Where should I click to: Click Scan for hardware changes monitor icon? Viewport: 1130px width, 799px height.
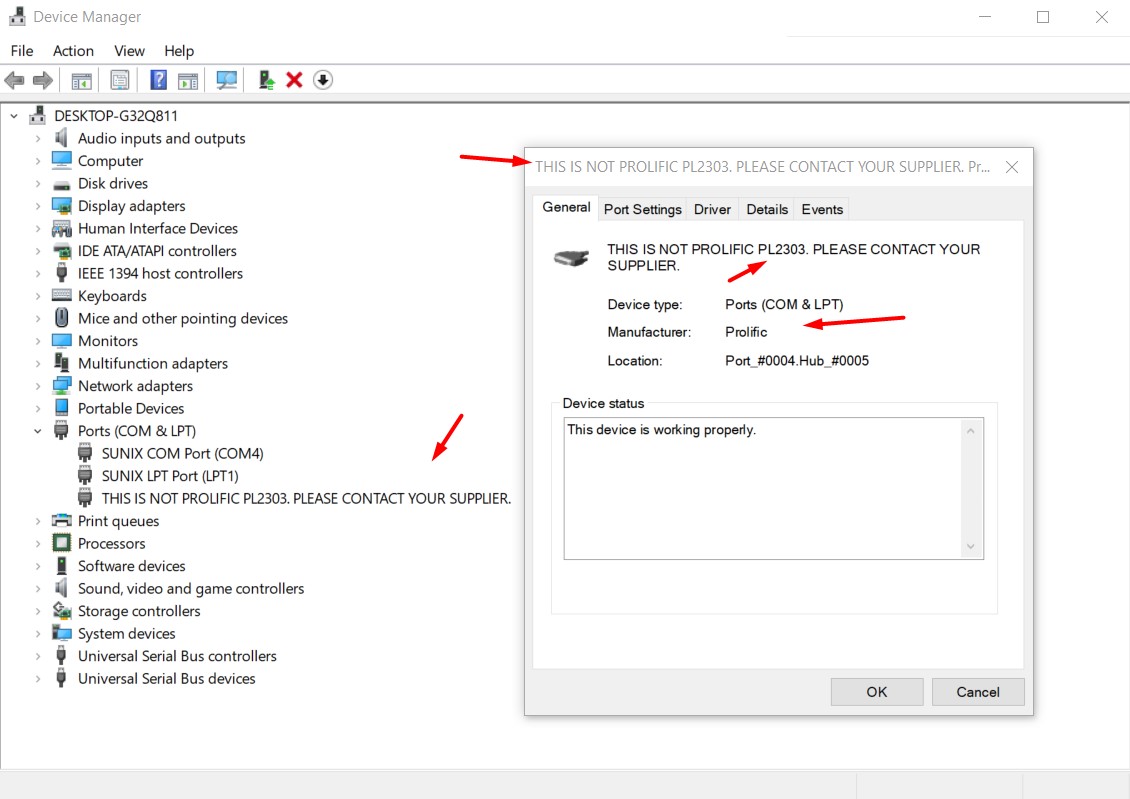pyautogui.click(x=226, y=80)
